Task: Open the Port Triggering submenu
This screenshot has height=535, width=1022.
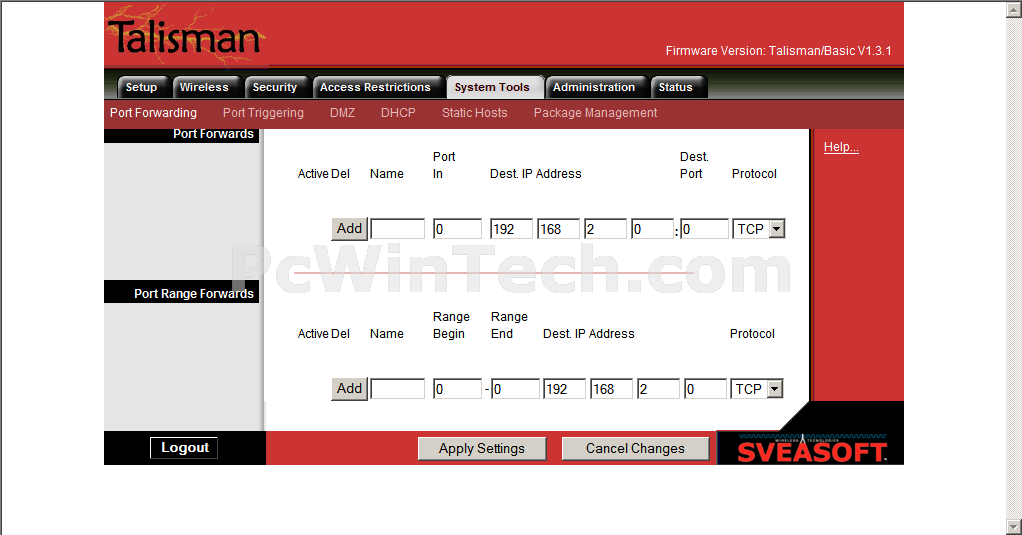Action: point(263,113)
